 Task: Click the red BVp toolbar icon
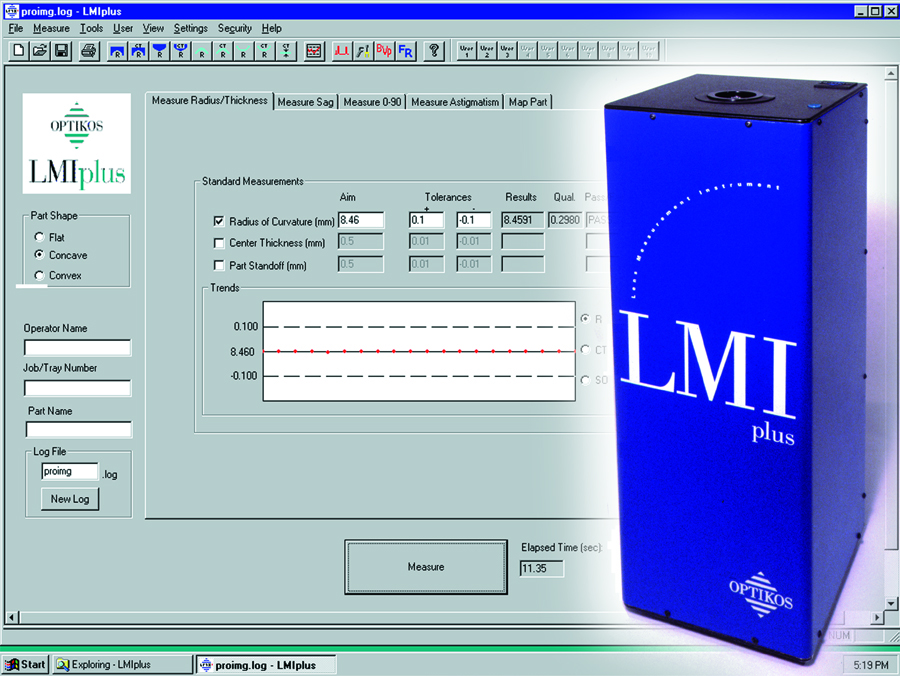coord(384,50)
